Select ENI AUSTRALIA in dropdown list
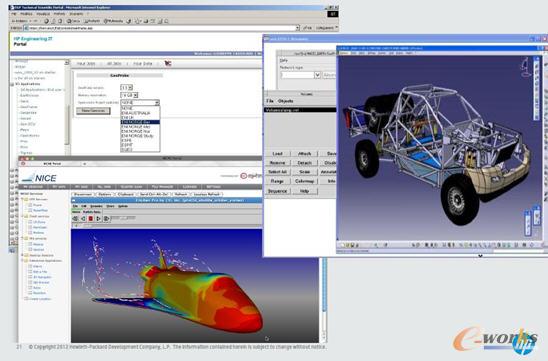 click(x=140, y=113)
